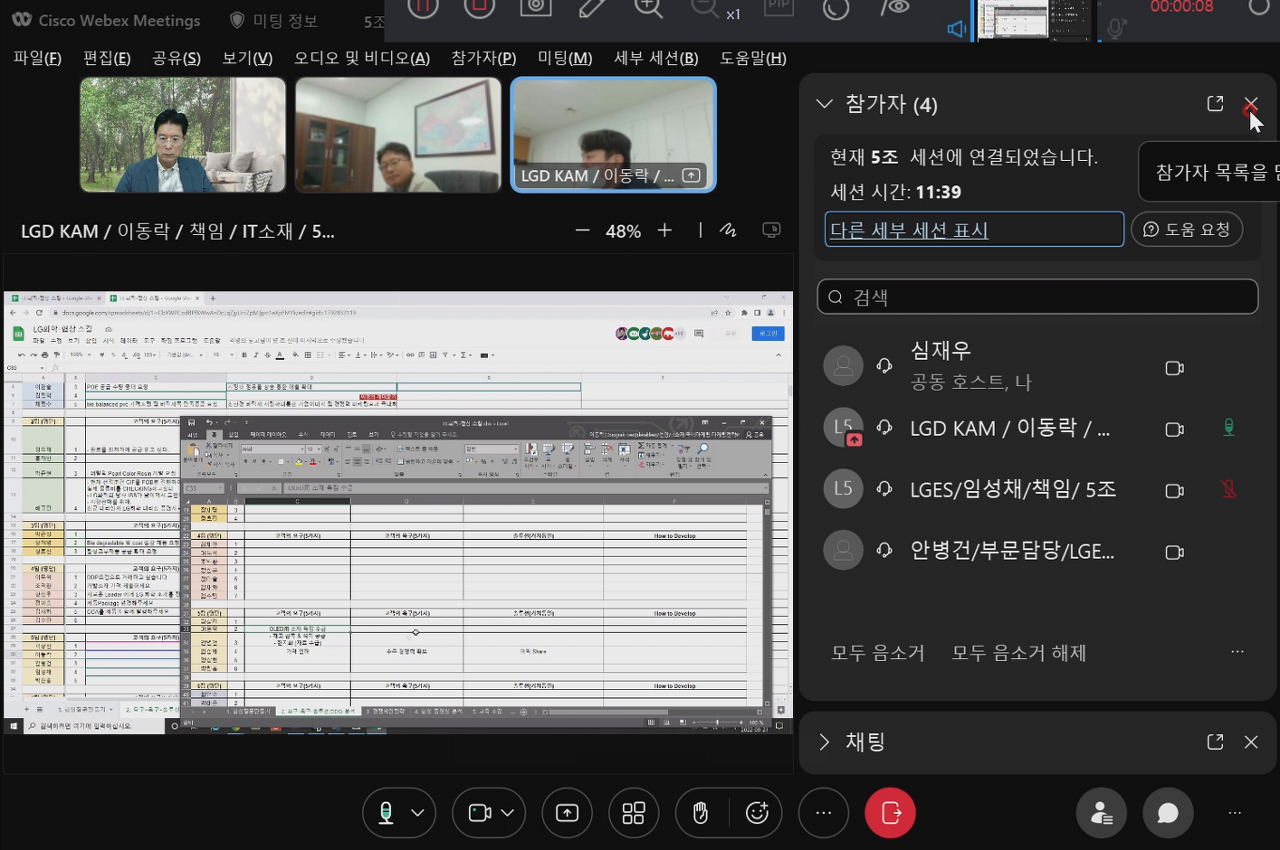Select the outdoor-background man video thumbnail

pos(183,135)
